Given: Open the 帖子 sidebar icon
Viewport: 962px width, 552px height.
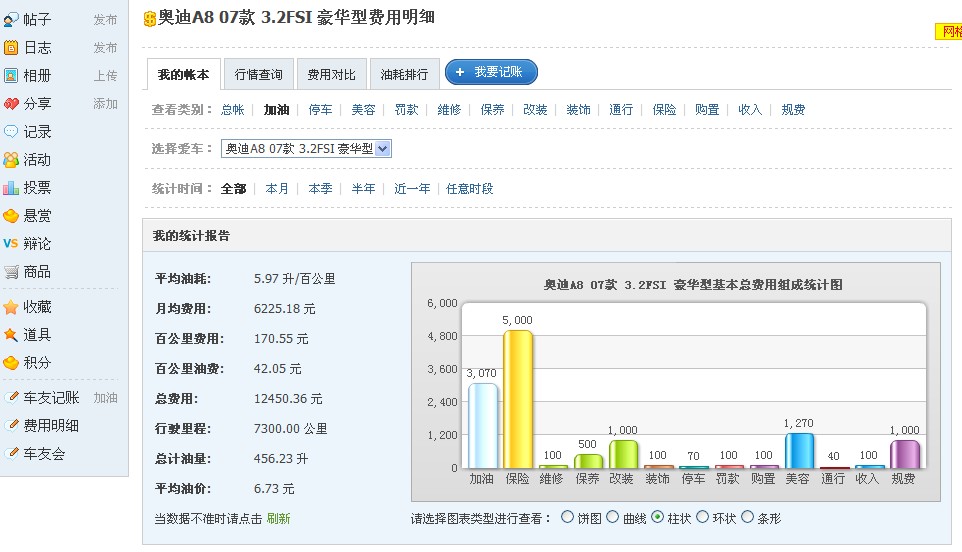Looking at the screenshot, I should [x=11, y=20].
